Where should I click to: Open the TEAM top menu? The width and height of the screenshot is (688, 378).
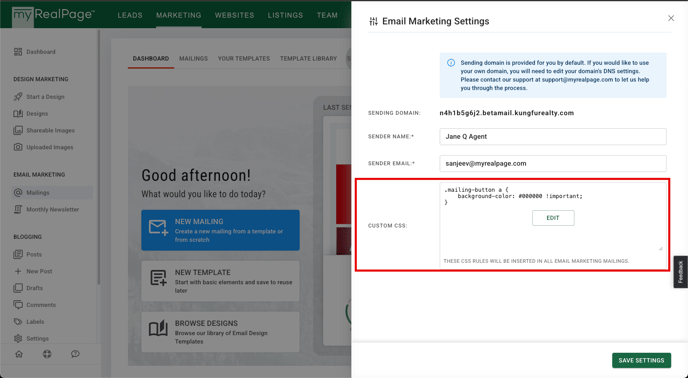(x=327, y=15)
